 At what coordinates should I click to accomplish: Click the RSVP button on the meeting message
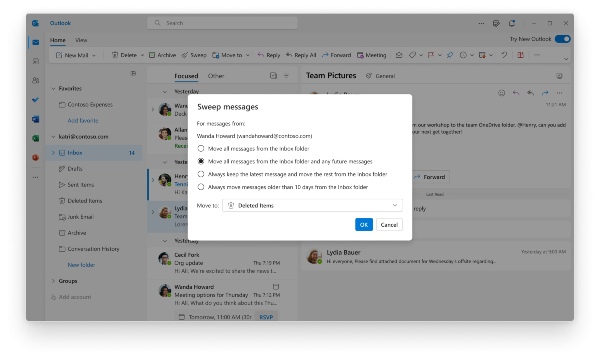(266, 317)
